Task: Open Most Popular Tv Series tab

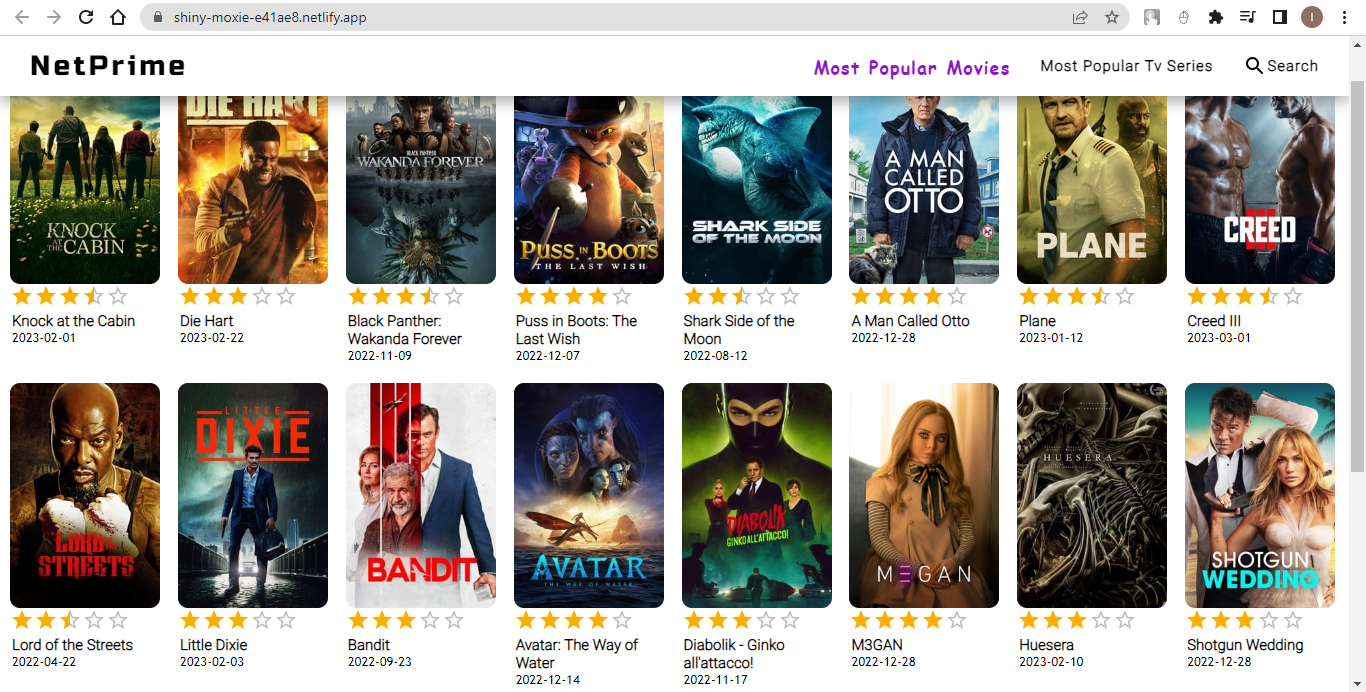Action: tap(1126, 66)
